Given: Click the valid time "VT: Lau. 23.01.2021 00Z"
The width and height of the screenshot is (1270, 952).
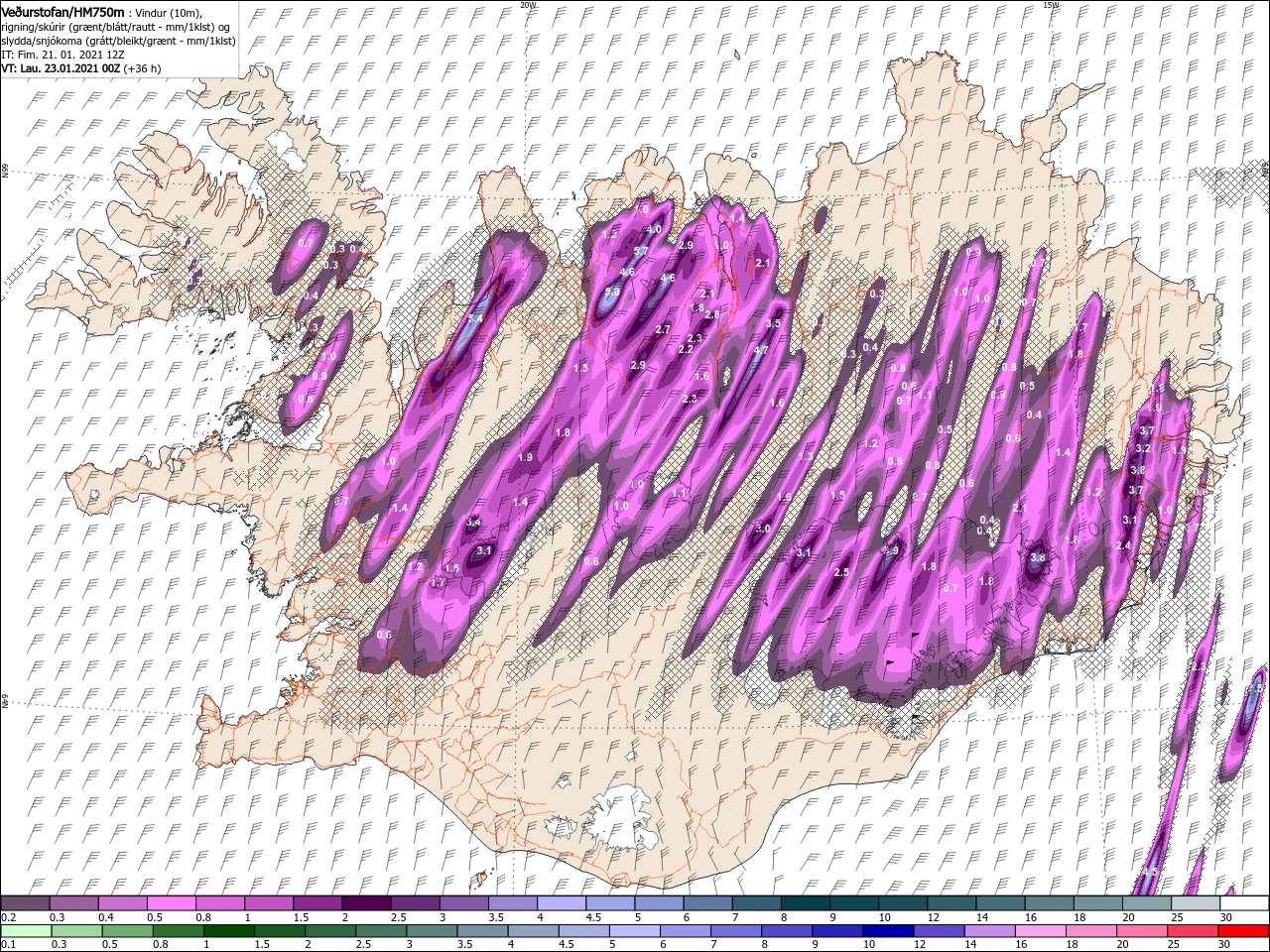Looking at the screenshot, I should tap(60, 68).
